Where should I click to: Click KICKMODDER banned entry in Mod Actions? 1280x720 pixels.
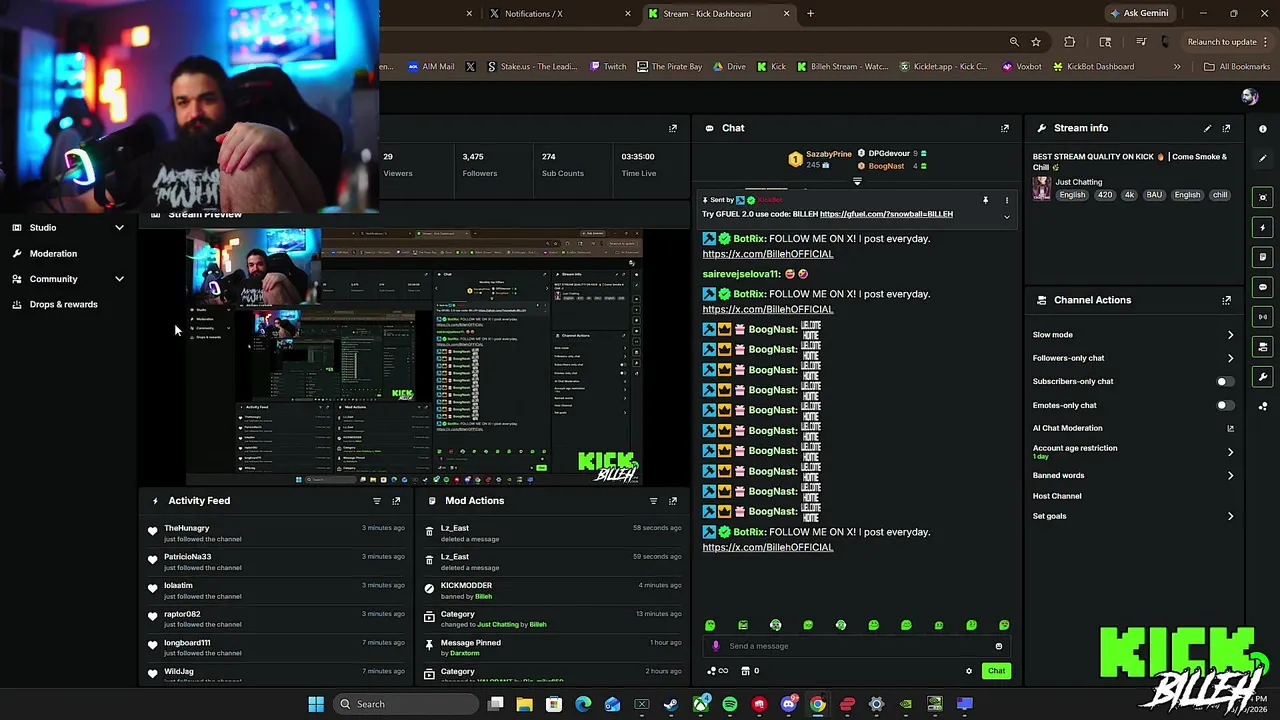tap(554, 591)
